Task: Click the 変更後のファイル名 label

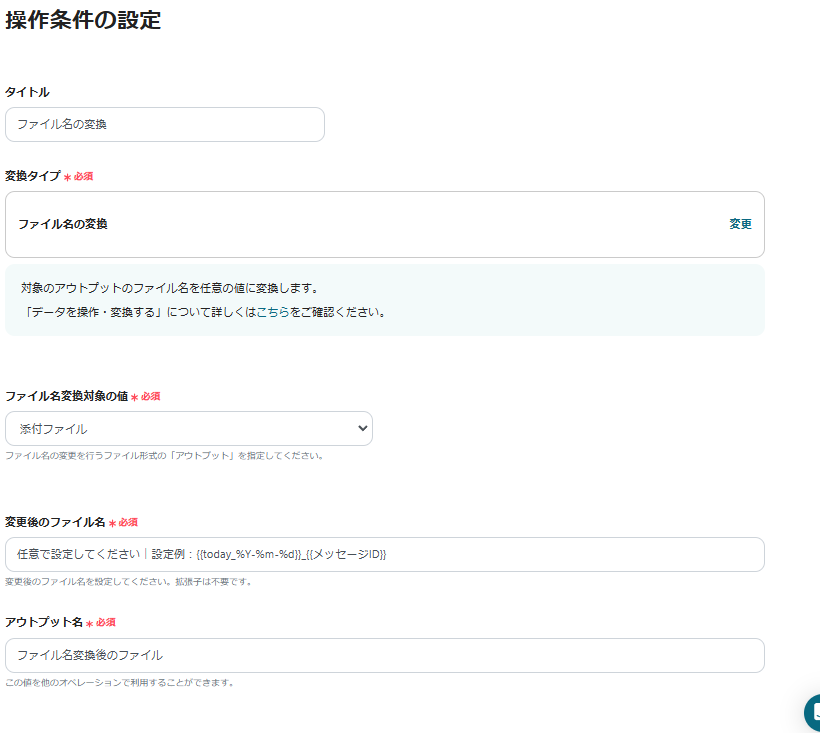Action: tap(55, 522)
